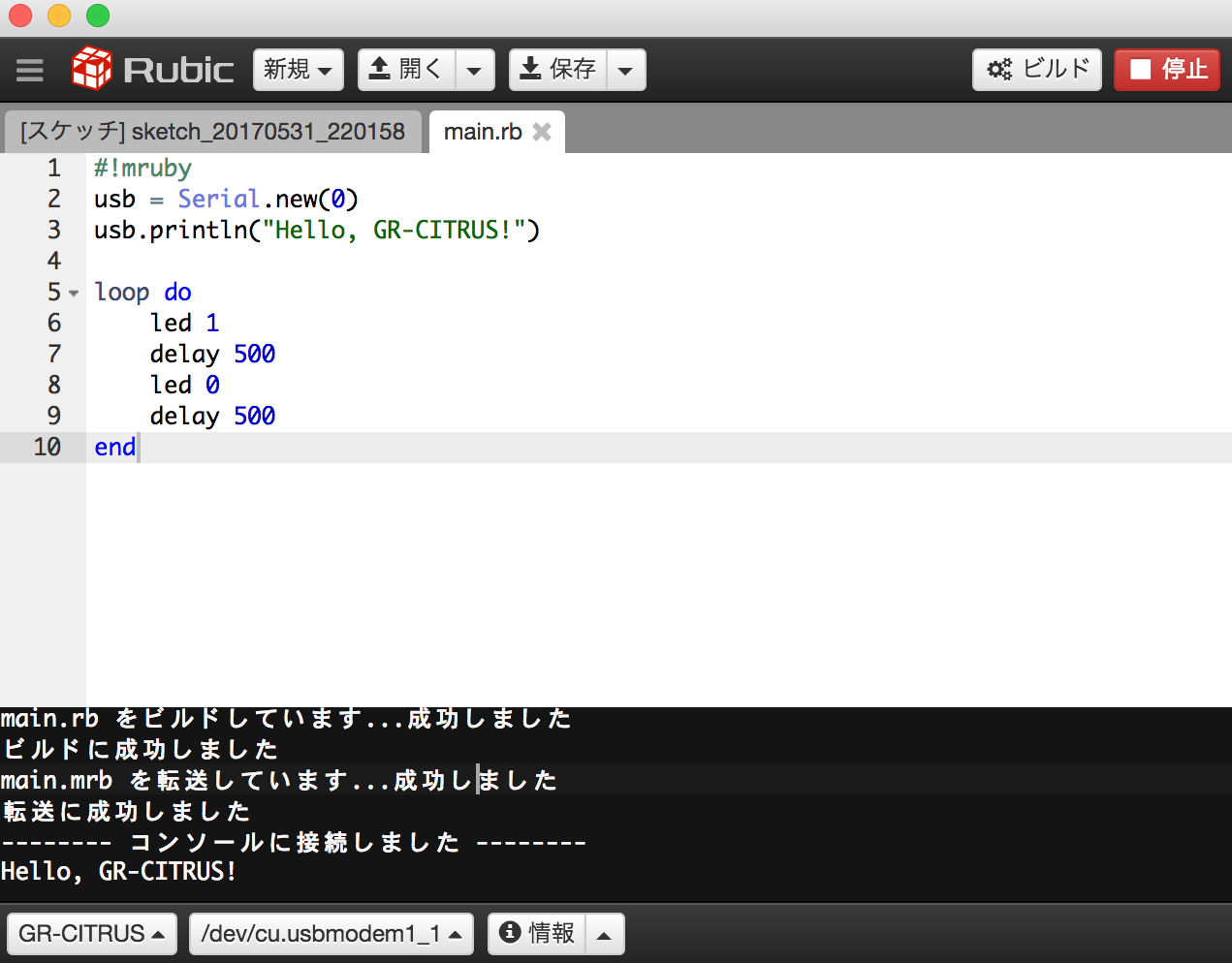
Task: Click the 'end' keyword on line 10
Action: (115, 447)
